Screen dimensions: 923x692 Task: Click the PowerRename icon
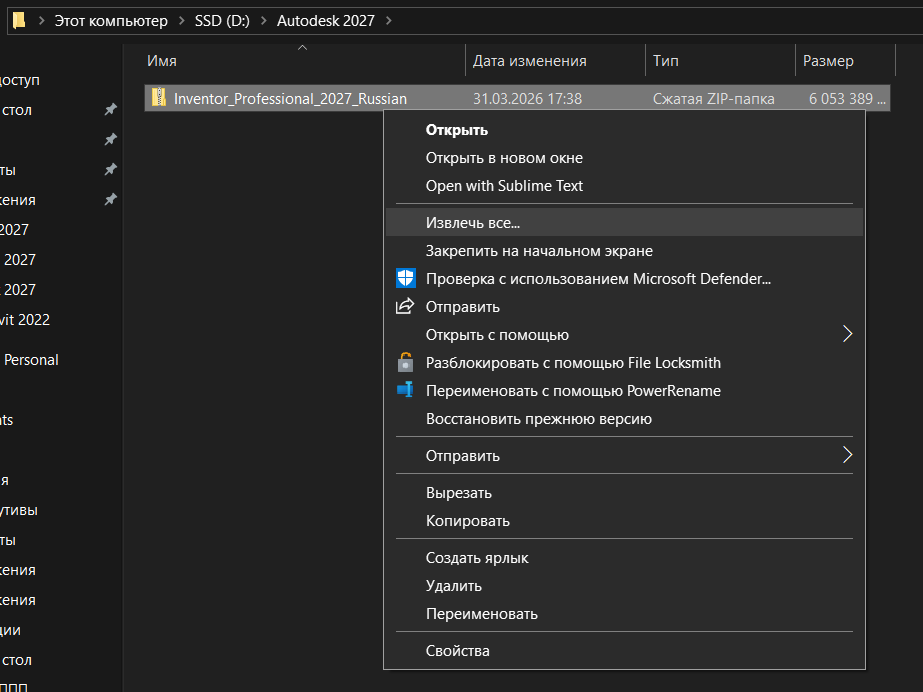(x=405, y=390)
